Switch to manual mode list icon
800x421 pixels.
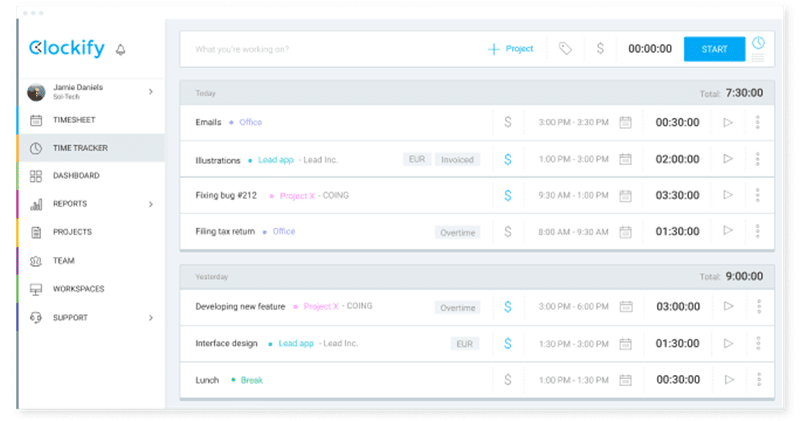758,58
